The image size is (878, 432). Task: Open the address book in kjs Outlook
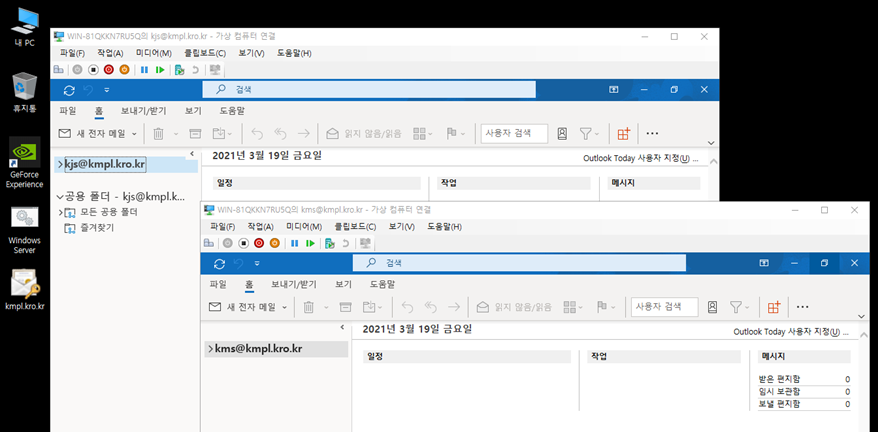coord(562,133)
